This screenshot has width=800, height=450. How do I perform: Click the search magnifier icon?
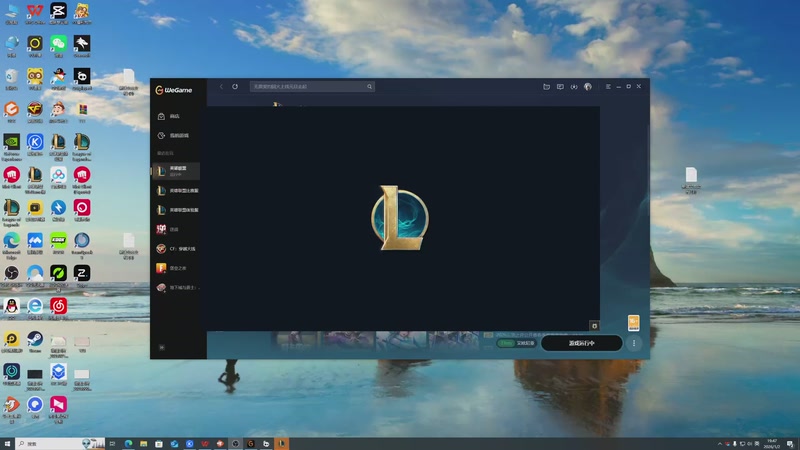[x=369, y=87]
